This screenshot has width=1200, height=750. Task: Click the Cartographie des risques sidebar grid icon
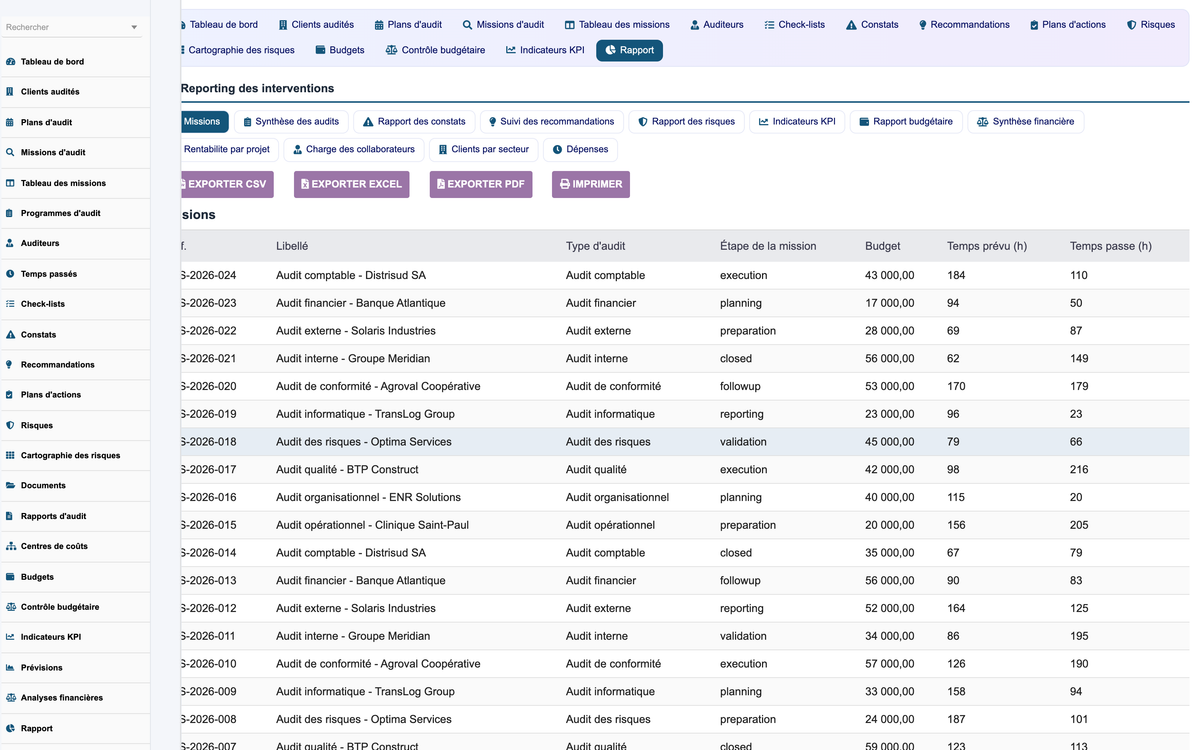[x=10, y=456]
